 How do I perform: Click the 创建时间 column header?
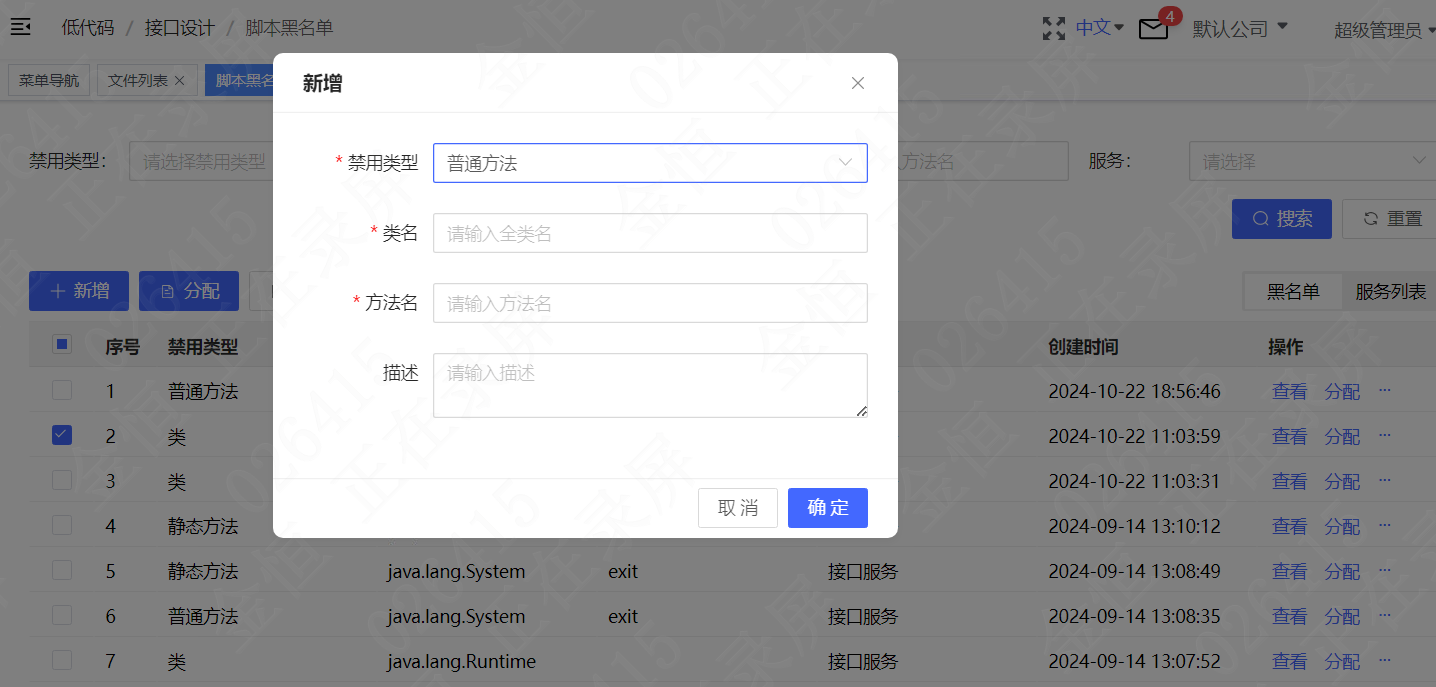coord(1083,347)
